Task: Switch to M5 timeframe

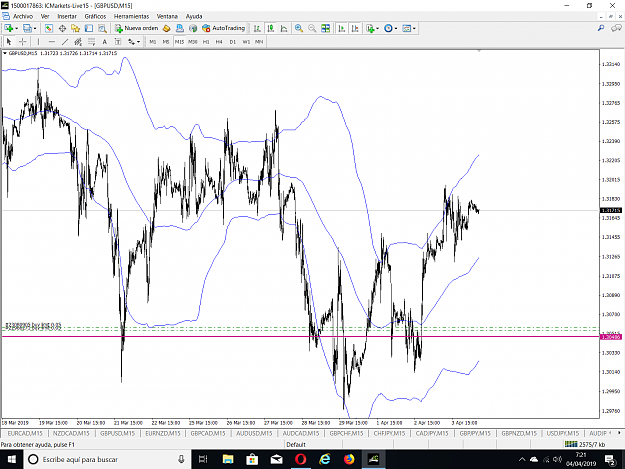Action: point(166,41)
